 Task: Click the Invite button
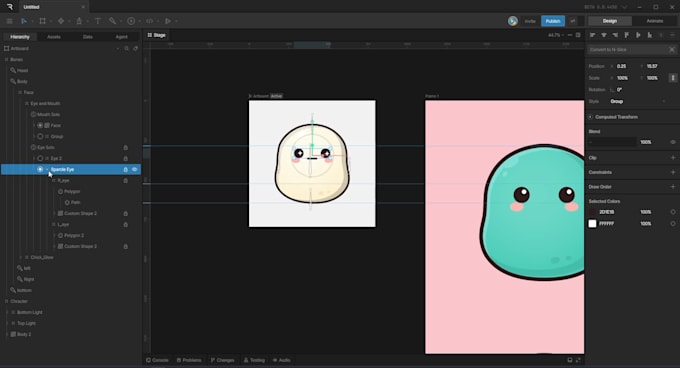(x=530, y=21)
